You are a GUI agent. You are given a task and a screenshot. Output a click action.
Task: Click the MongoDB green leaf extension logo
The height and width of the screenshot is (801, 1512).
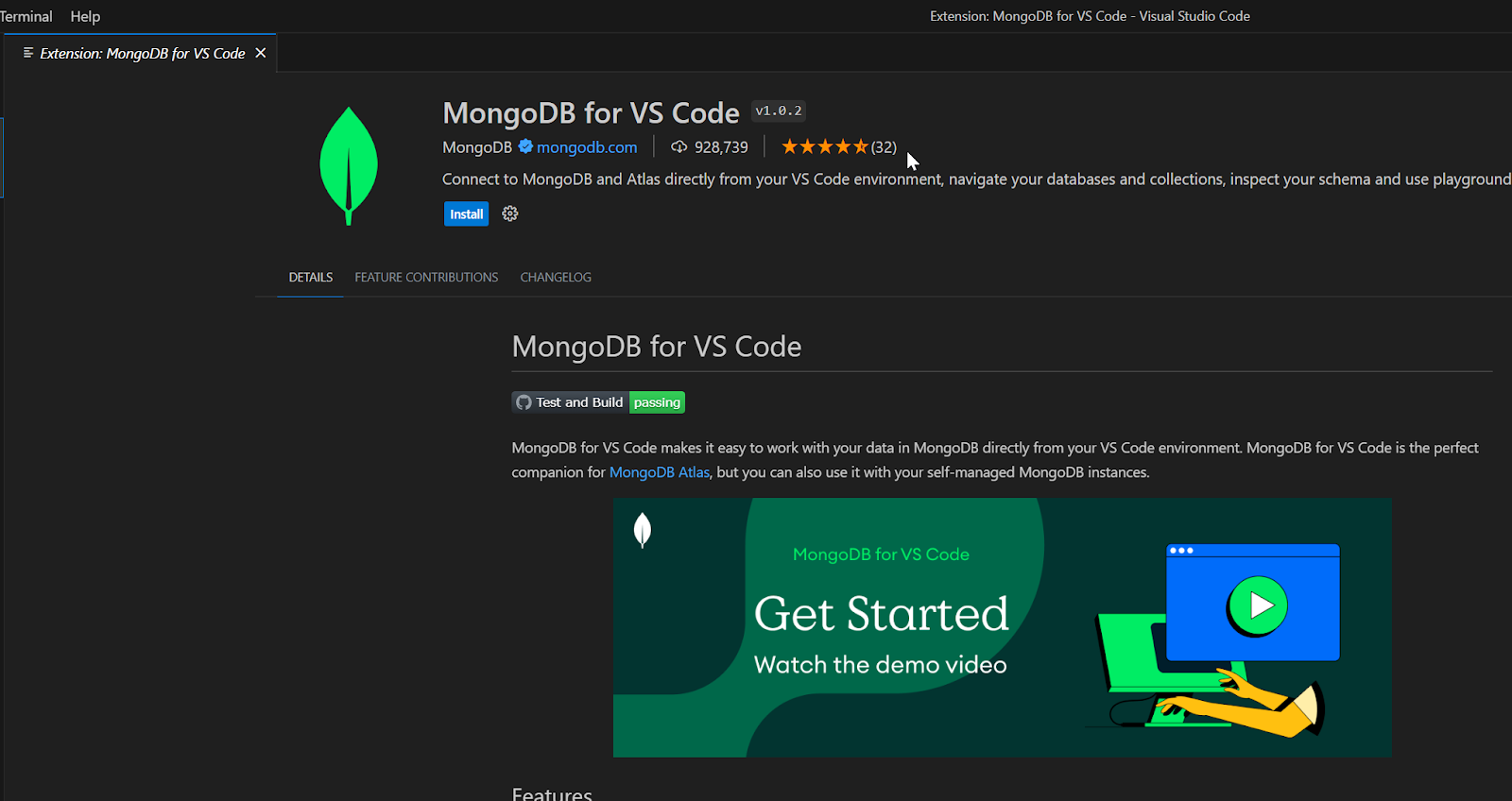(x=349, y=165)
